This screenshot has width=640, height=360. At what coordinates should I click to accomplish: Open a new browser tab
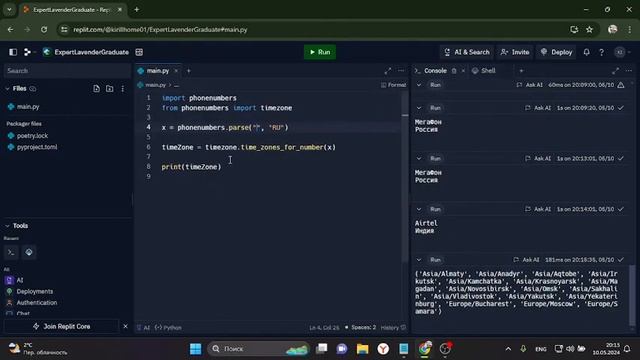(x=137, y=9)
